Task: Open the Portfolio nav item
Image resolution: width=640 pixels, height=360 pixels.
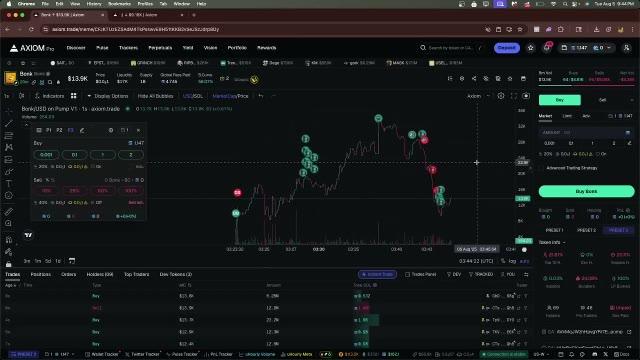Action: point(237,48)
